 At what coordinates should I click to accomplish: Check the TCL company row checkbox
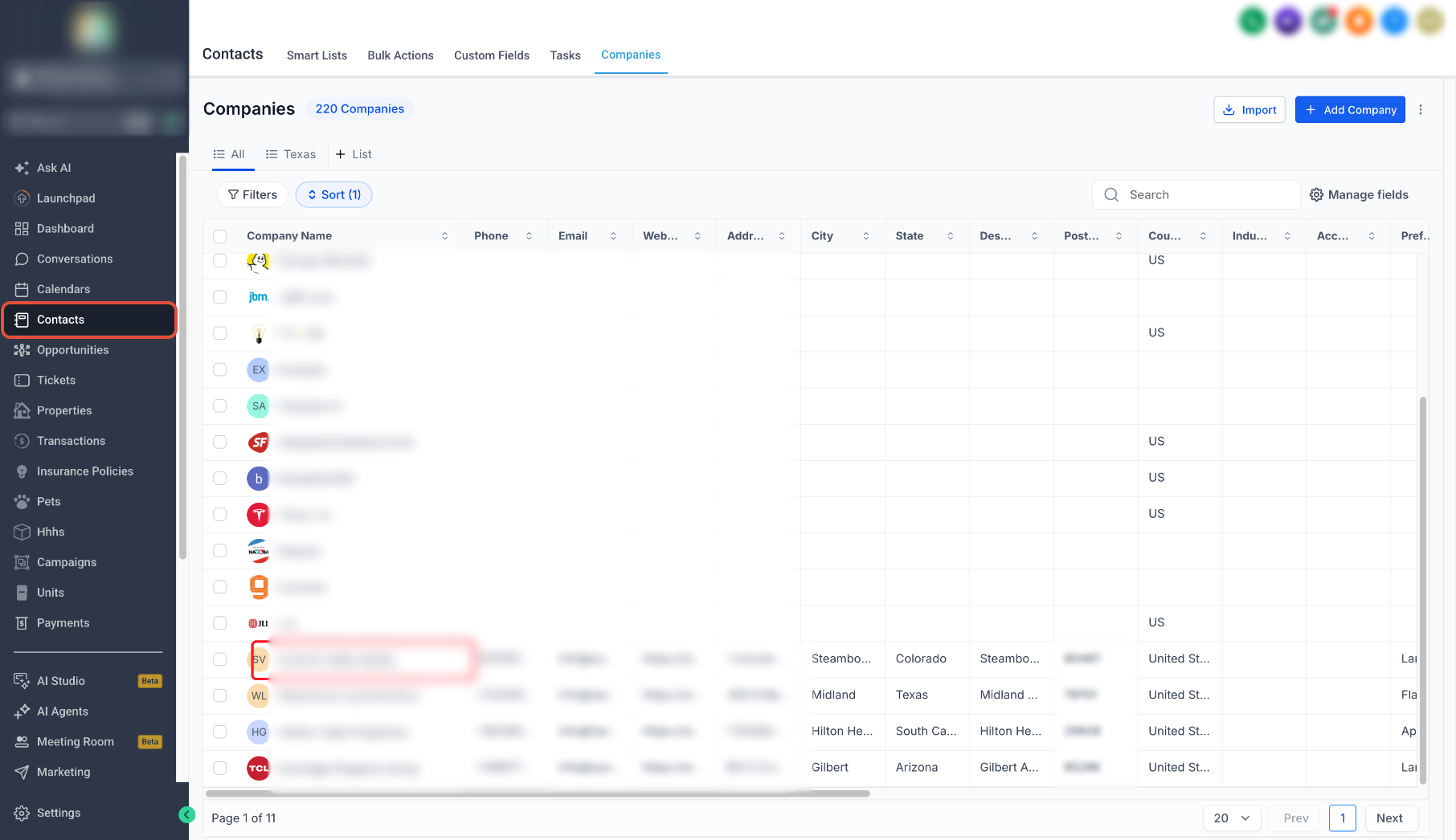[220, 768]
